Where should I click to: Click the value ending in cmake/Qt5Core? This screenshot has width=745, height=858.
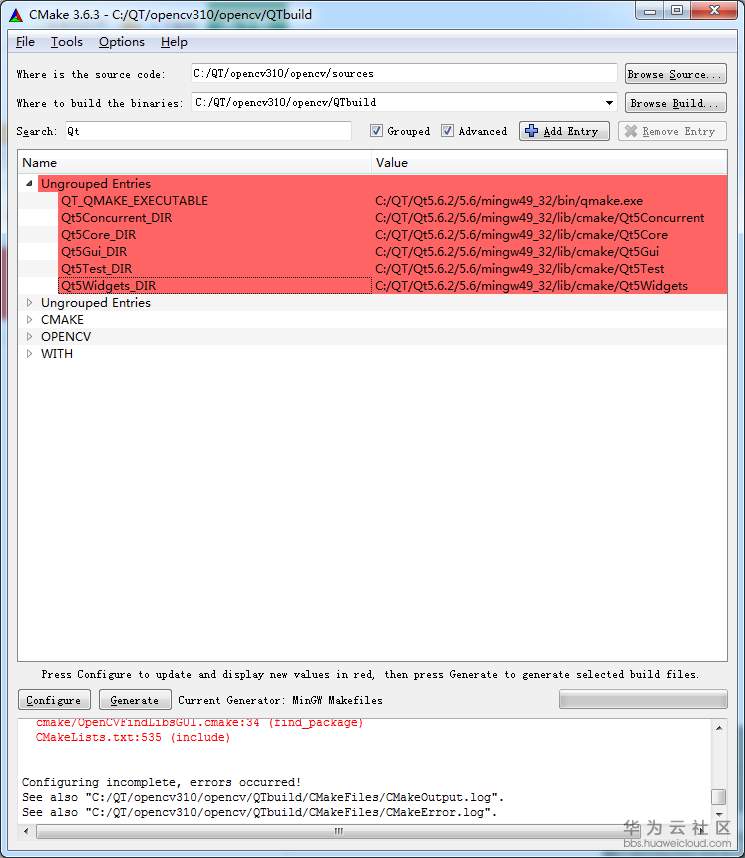pyautogui.click(x=521, y=235)
